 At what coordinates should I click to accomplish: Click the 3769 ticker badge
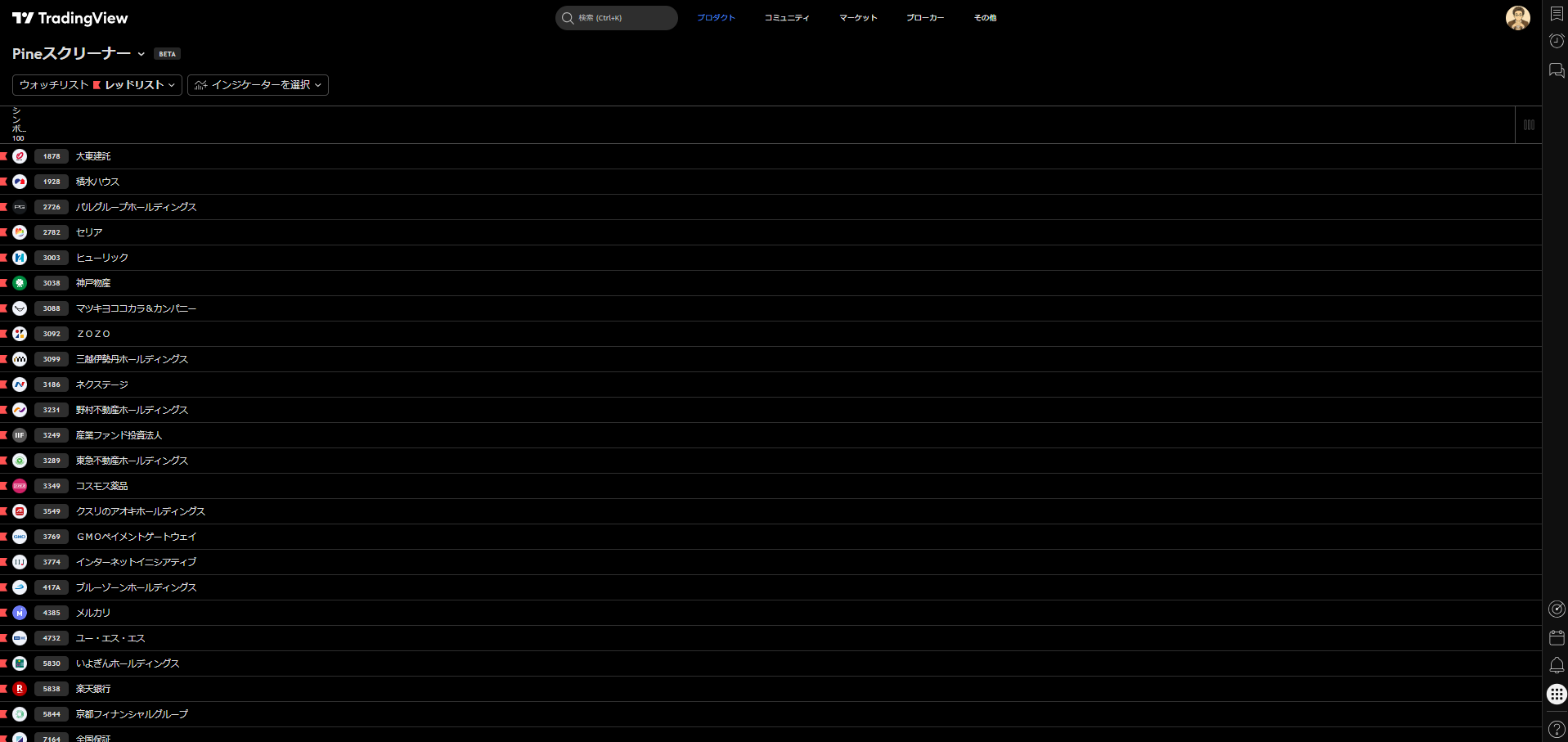(52, 537)
